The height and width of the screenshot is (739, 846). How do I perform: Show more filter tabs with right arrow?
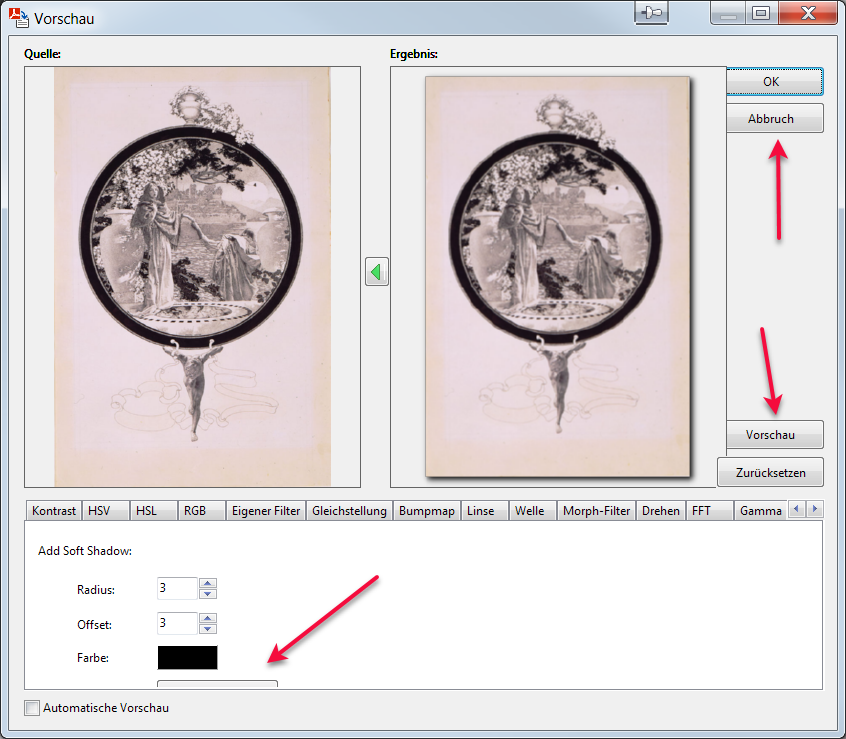tap(815, 509)
